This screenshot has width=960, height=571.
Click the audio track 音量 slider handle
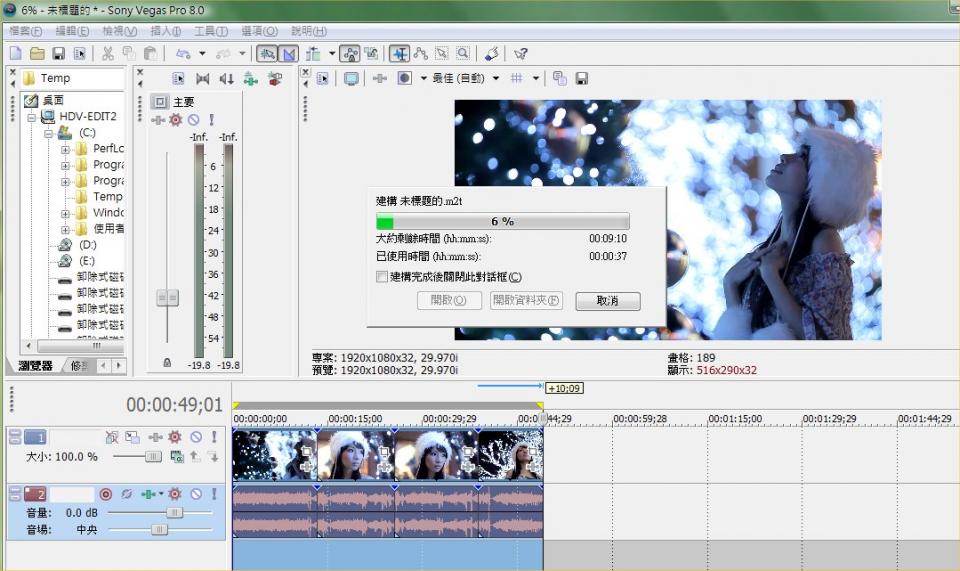[174, 512]
